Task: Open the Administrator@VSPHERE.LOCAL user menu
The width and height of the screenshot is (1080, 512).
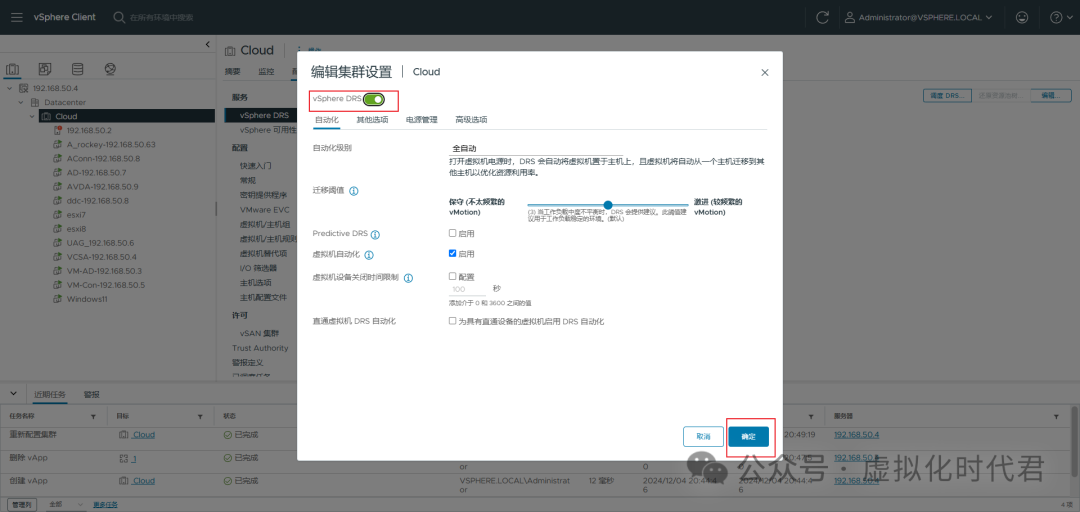Action: (x=919, y=17)
